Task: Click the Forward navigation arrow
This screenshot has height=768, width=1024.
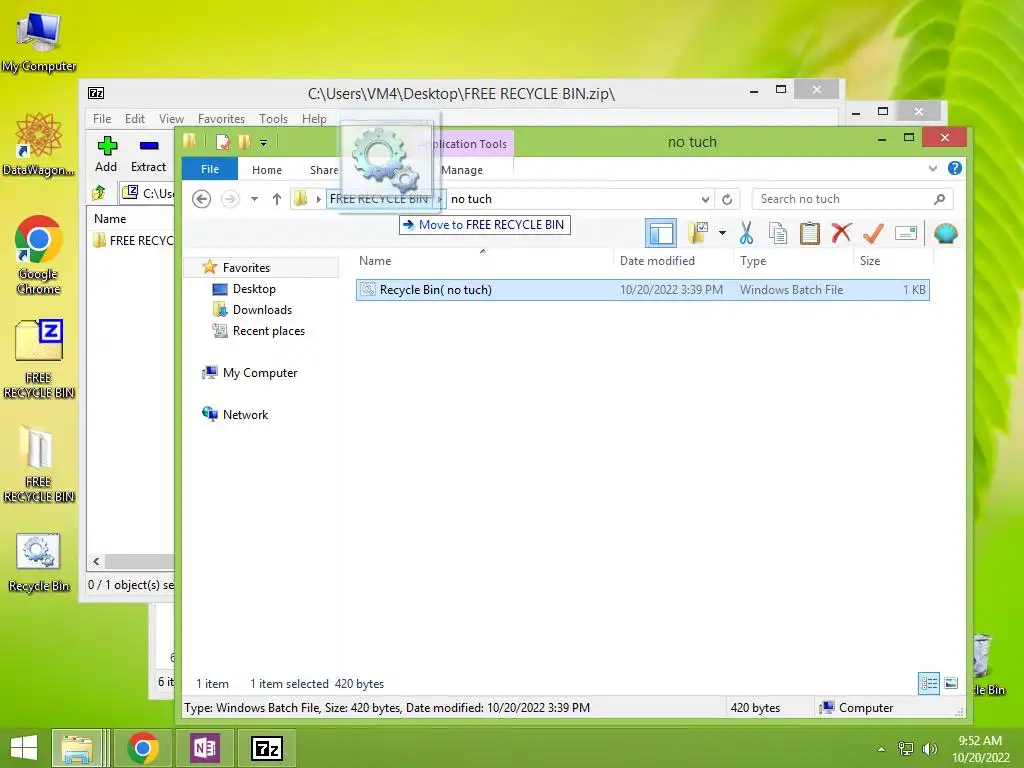Action: [x=230, y=199]
